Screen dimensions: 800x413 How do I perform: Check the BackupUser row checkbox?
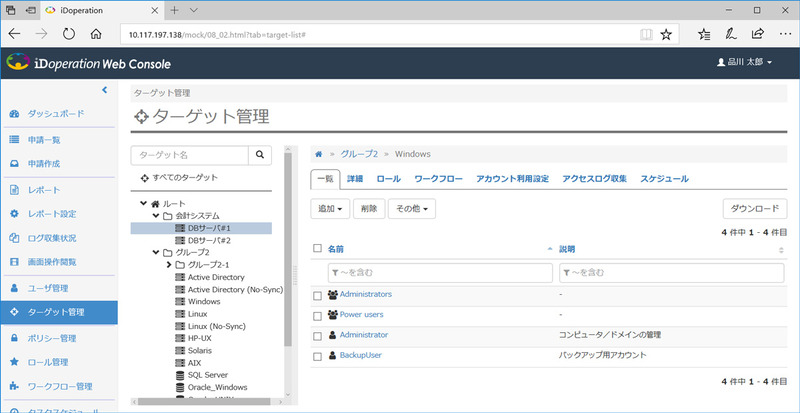pos(317,357)
